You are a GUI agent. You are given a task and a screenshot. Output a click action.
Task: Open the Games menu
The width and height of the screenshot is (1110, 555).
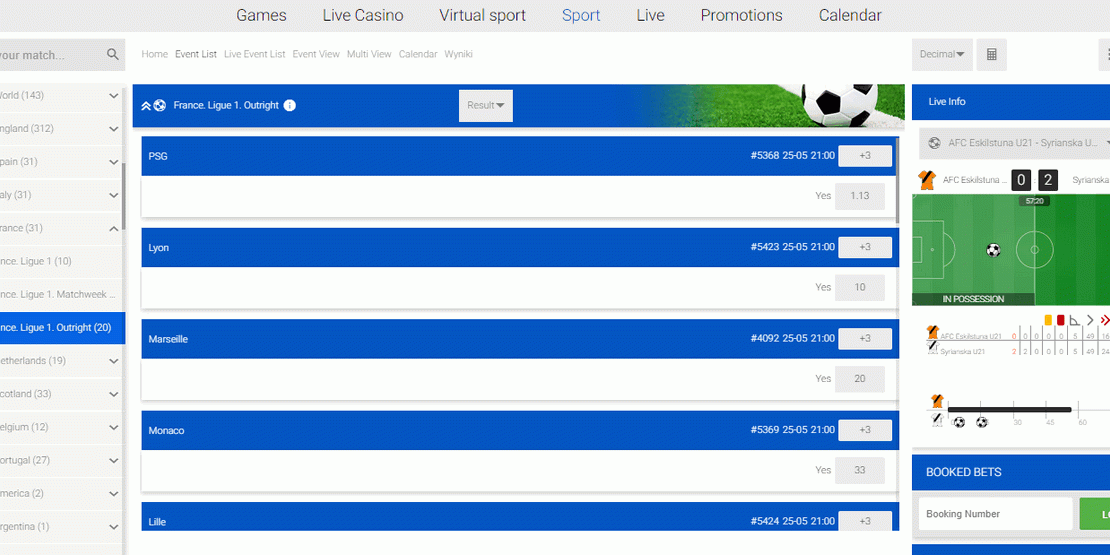coord(261,16)
